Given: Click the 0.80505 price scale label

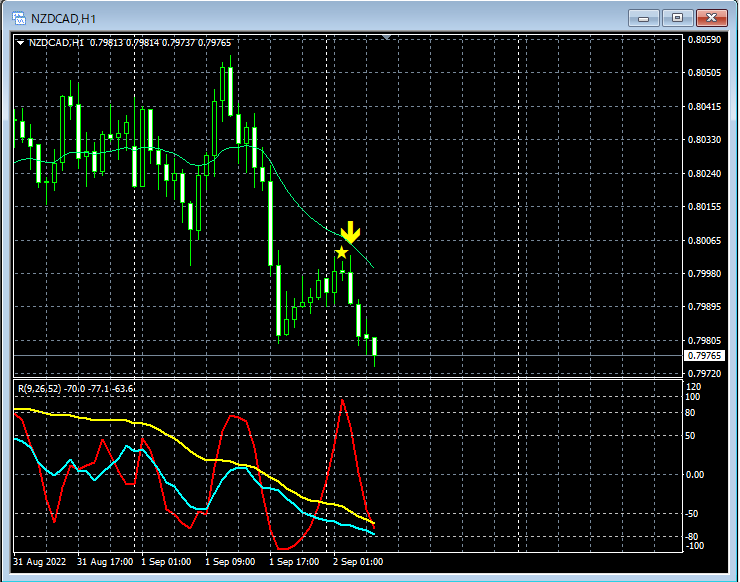Looking at the screenshot, I should pos(704,73).
